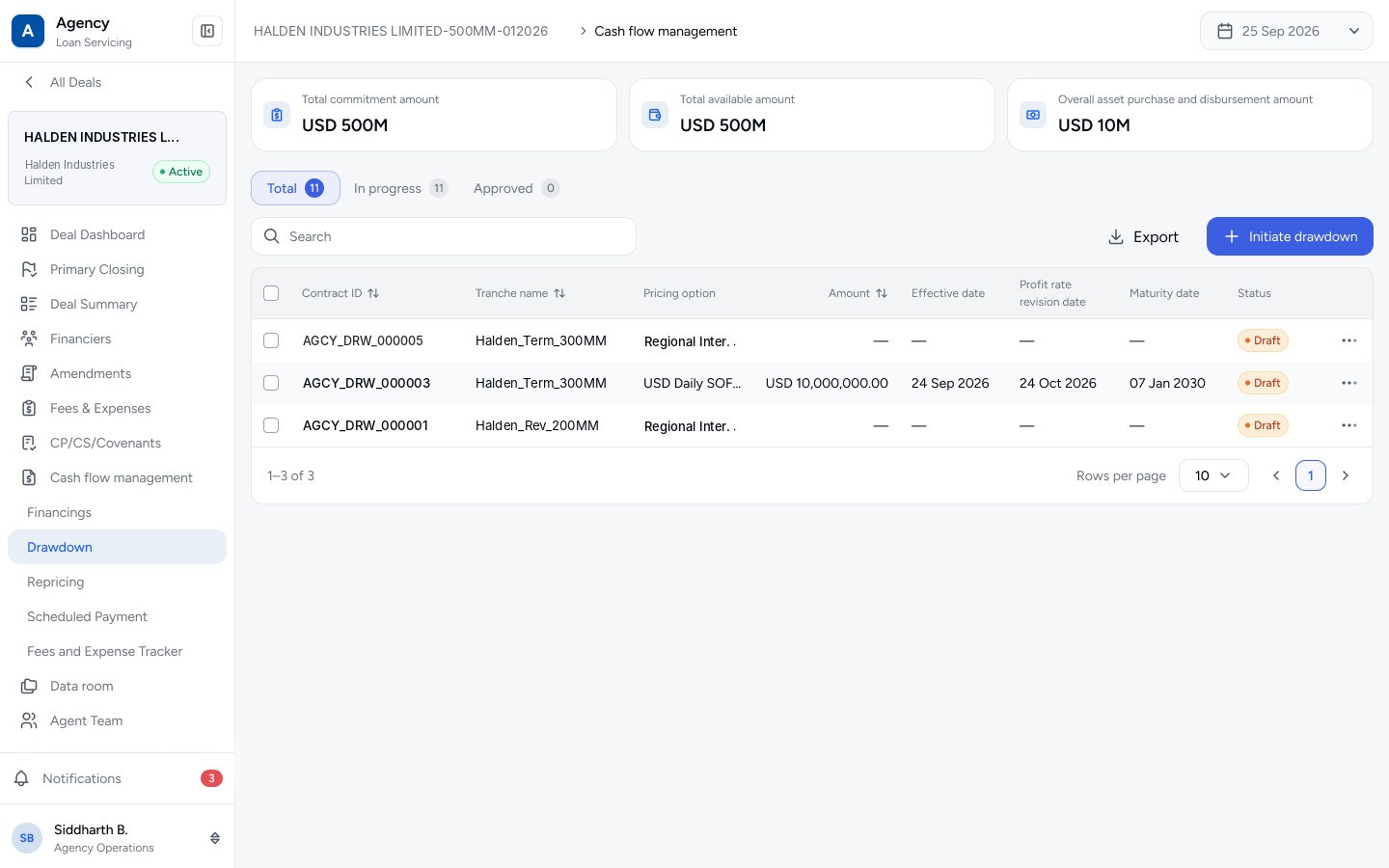1389x868 pixels.
Task: Open the rows per page dropdown
Action: tap(1213, 475)
